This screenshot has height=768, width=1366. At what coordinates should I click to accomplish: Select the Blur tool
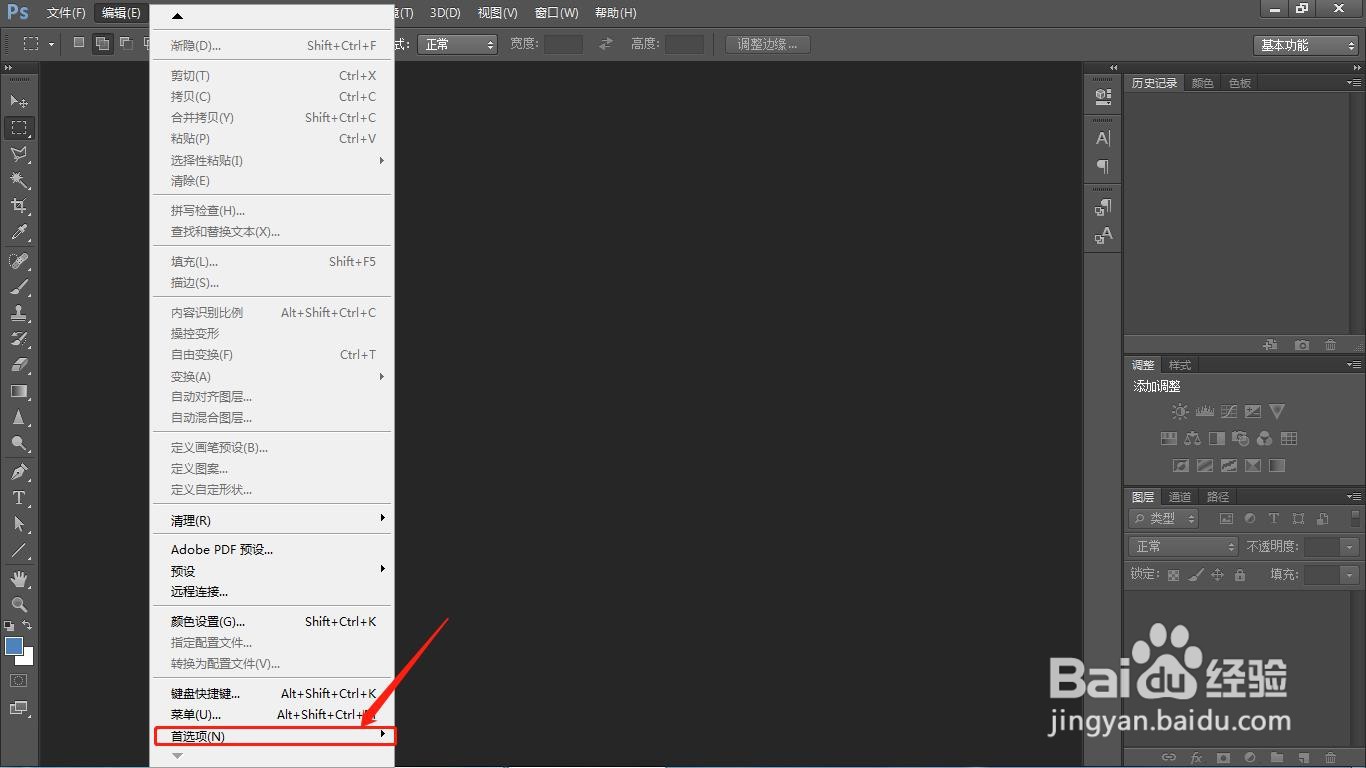(19, 418)
